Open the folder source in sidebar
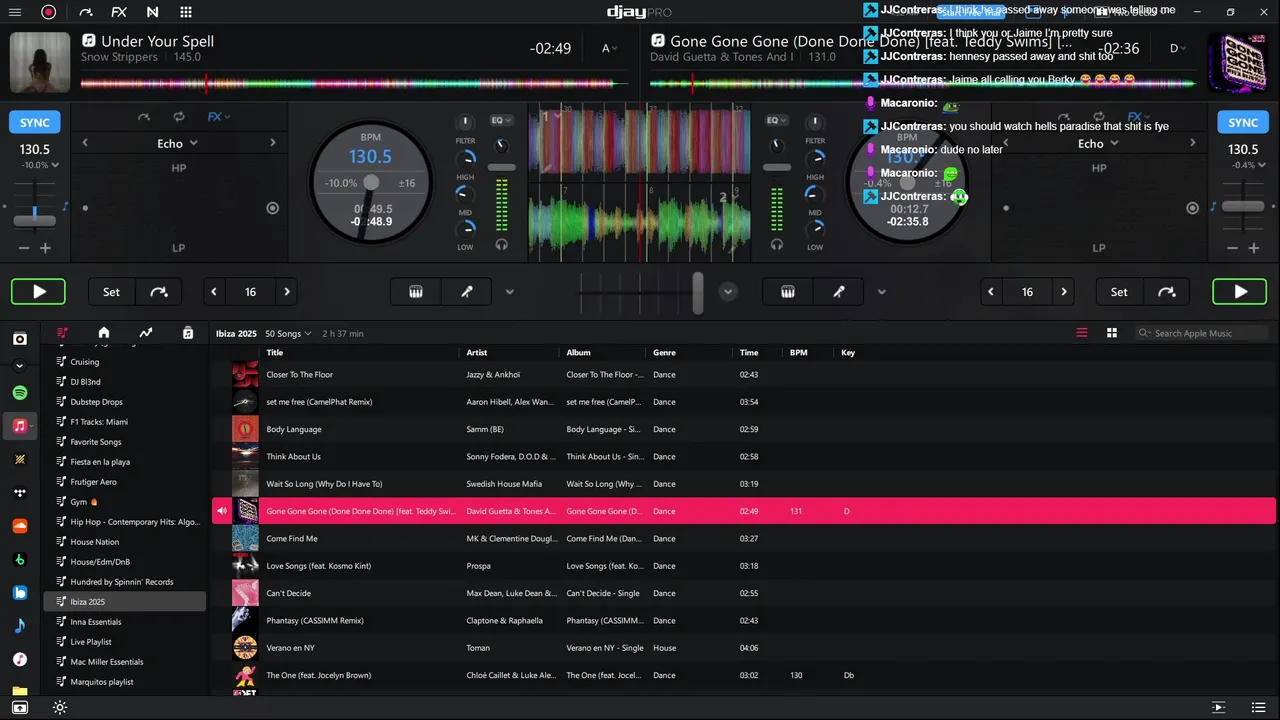The image size is (1280, 720). 20,691
